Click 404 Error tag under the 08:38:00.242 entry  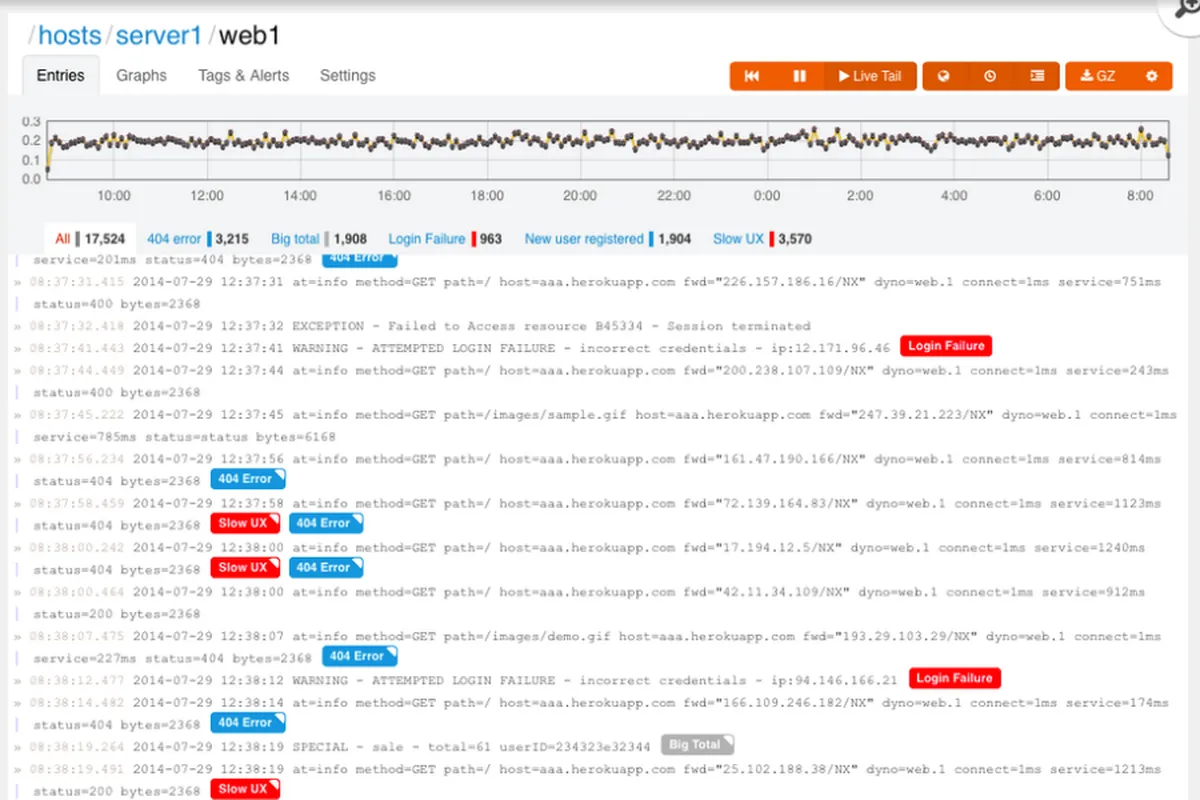click(326, 567)
